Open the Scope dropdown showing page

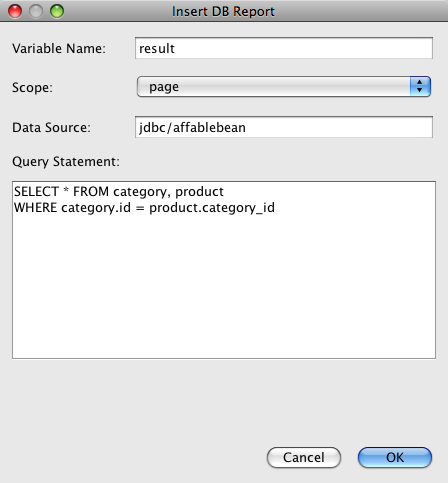coord(284,86)
